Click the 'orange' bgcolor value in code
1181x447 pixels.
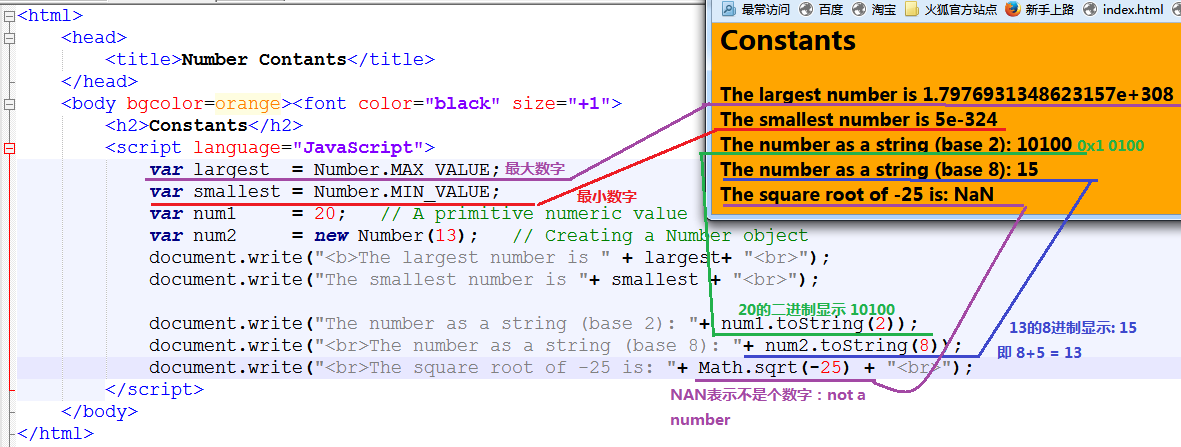[248, 103]
